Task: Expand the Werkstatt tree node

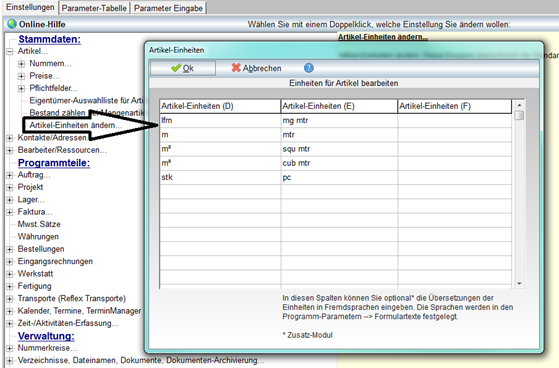Action: [10, 274]
